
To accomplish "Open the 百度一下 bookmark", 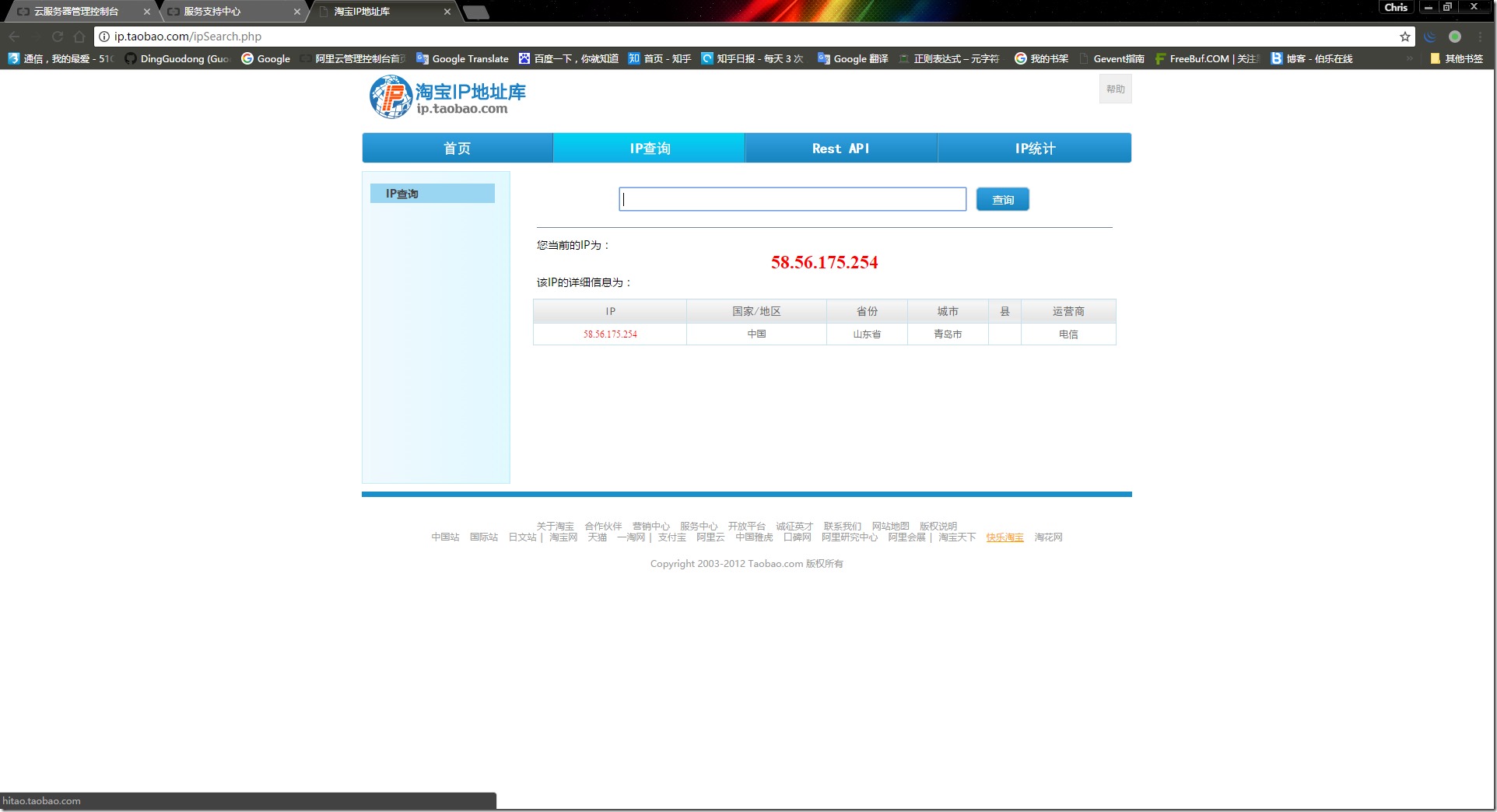I will coord(569,58).
